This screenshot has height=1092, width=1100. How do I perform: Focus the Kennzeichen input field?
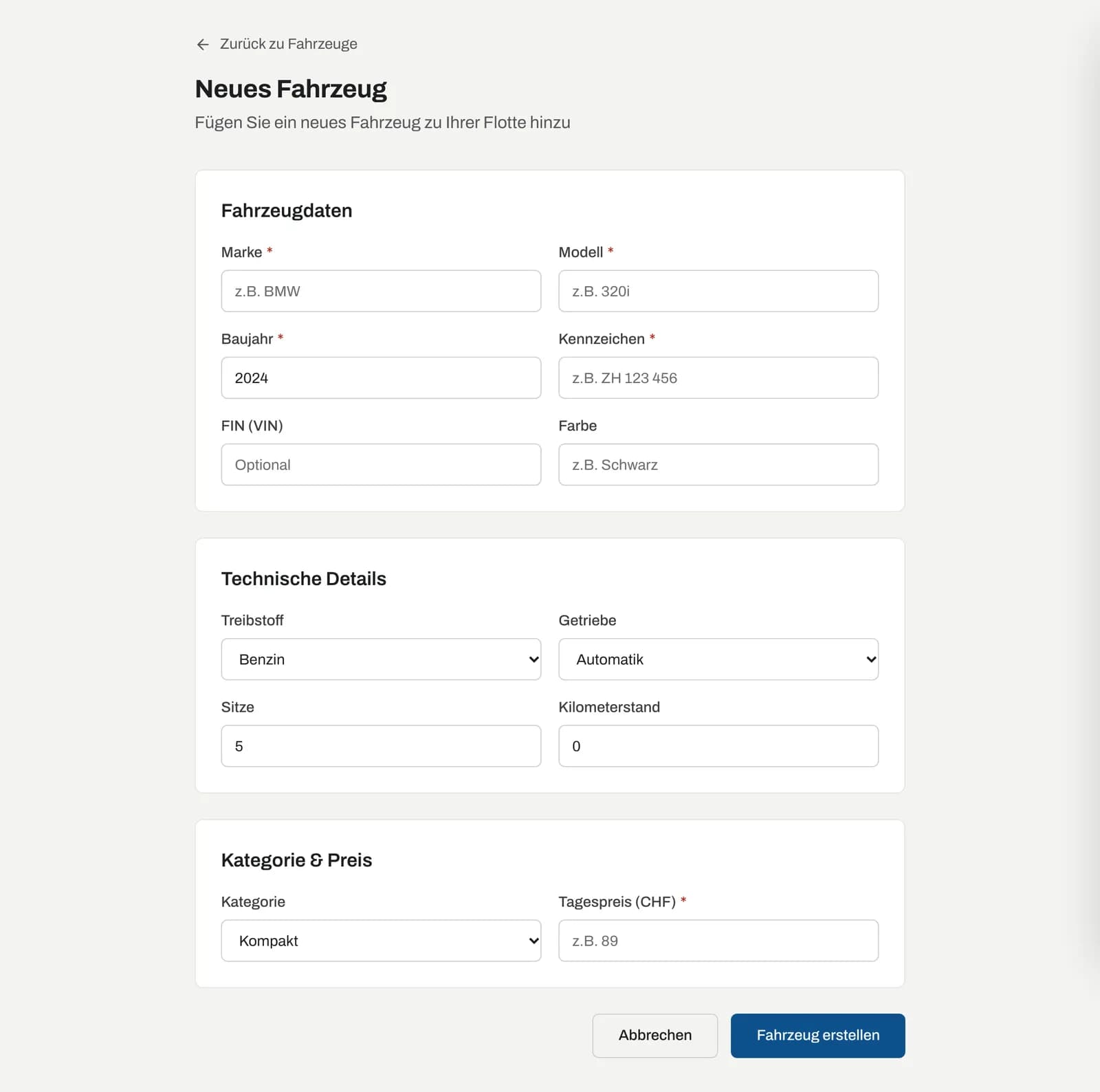pos(718,378)
